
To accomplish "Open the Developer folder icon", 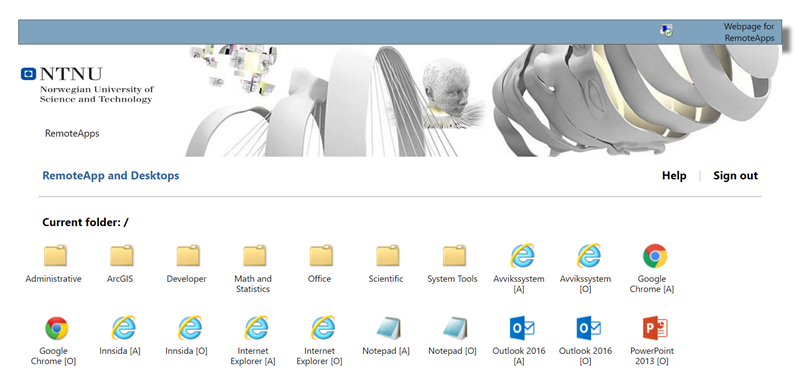I will [188, 256].
